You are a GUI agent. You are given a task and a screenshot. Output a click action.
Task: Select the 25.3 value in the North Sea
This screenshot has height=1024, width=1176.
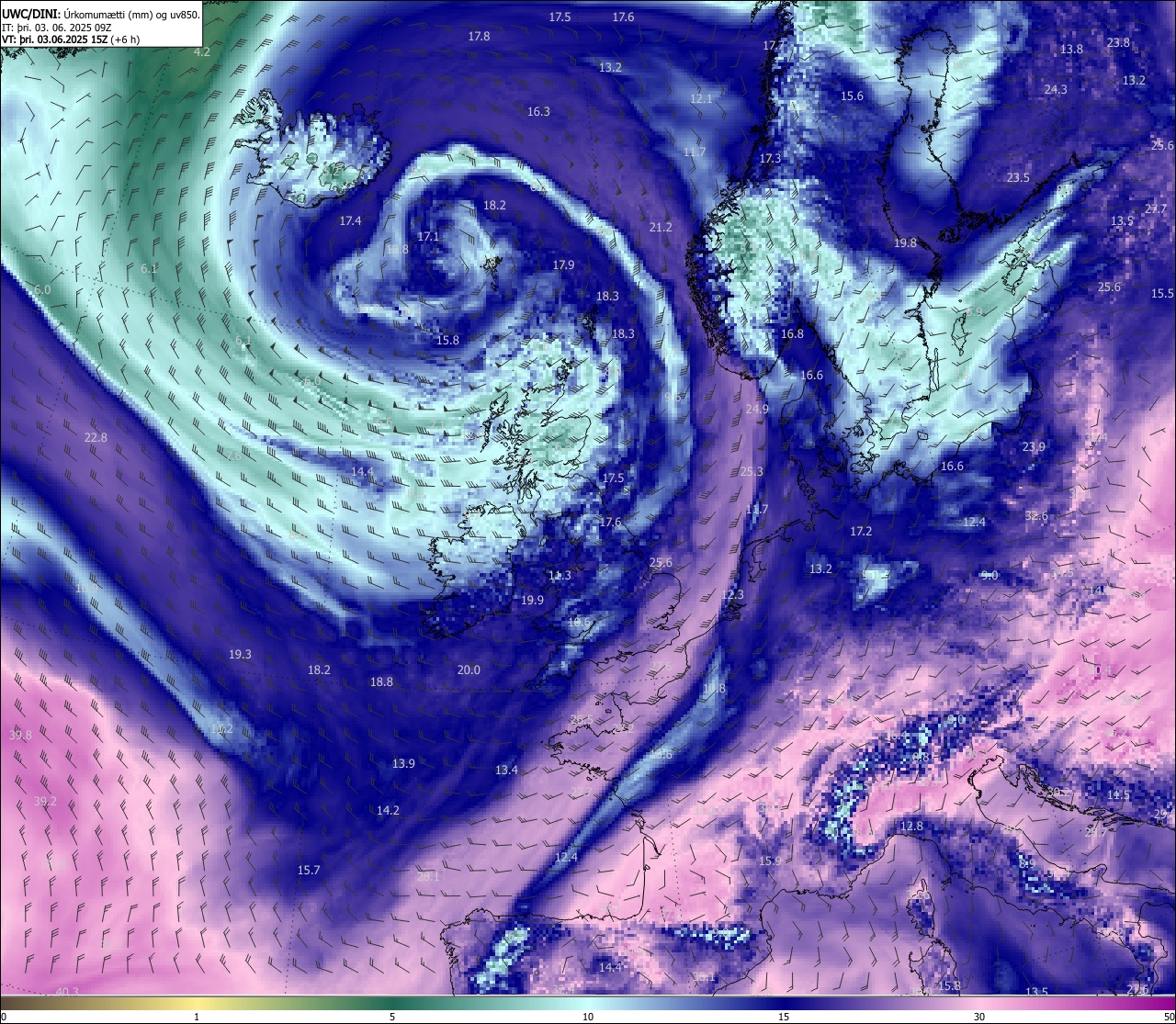[752, 472]
